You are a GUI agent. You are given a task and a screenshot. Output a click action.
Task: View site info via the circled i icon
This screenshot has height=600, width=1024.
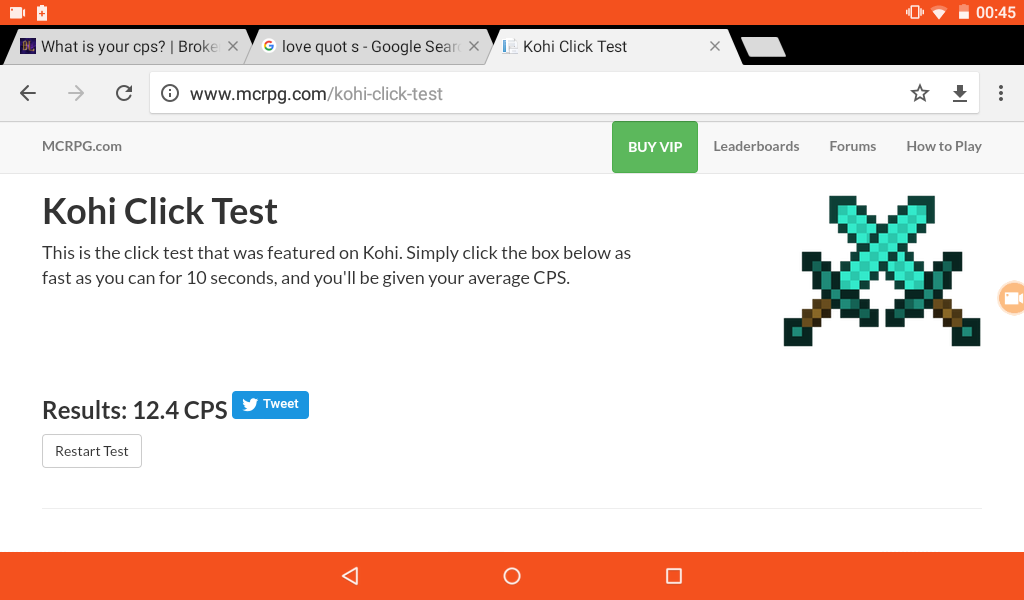click(x=170, y=93)
